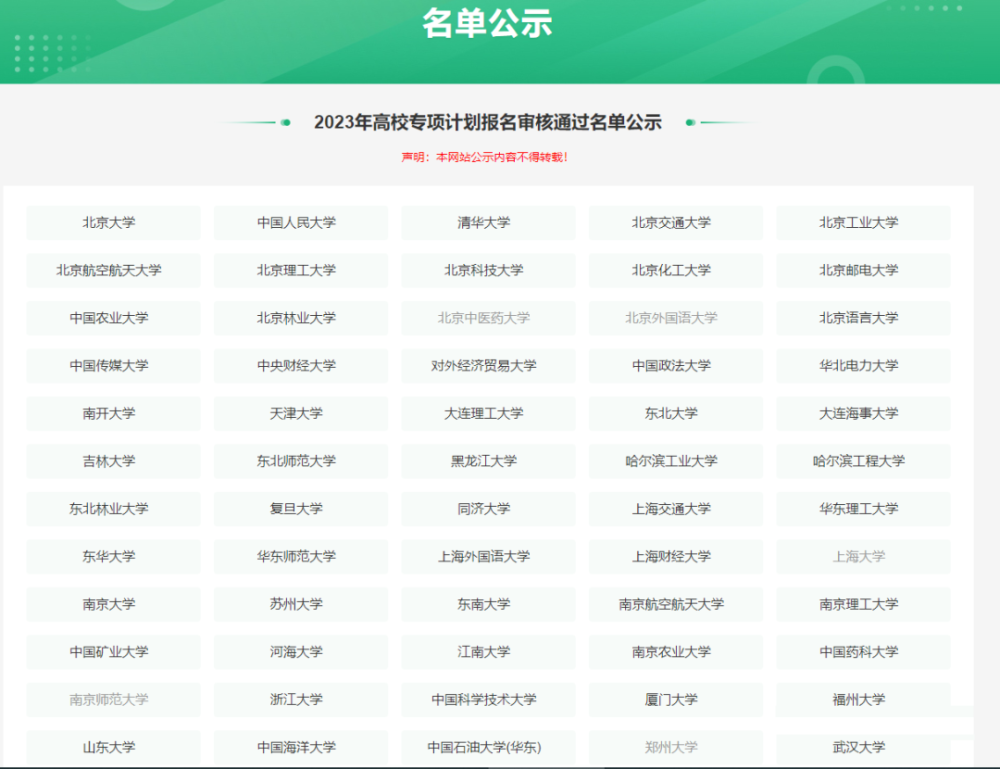Select 东华大学
The width and height of the screenshot is (1000, 769).
coord(114,557)
